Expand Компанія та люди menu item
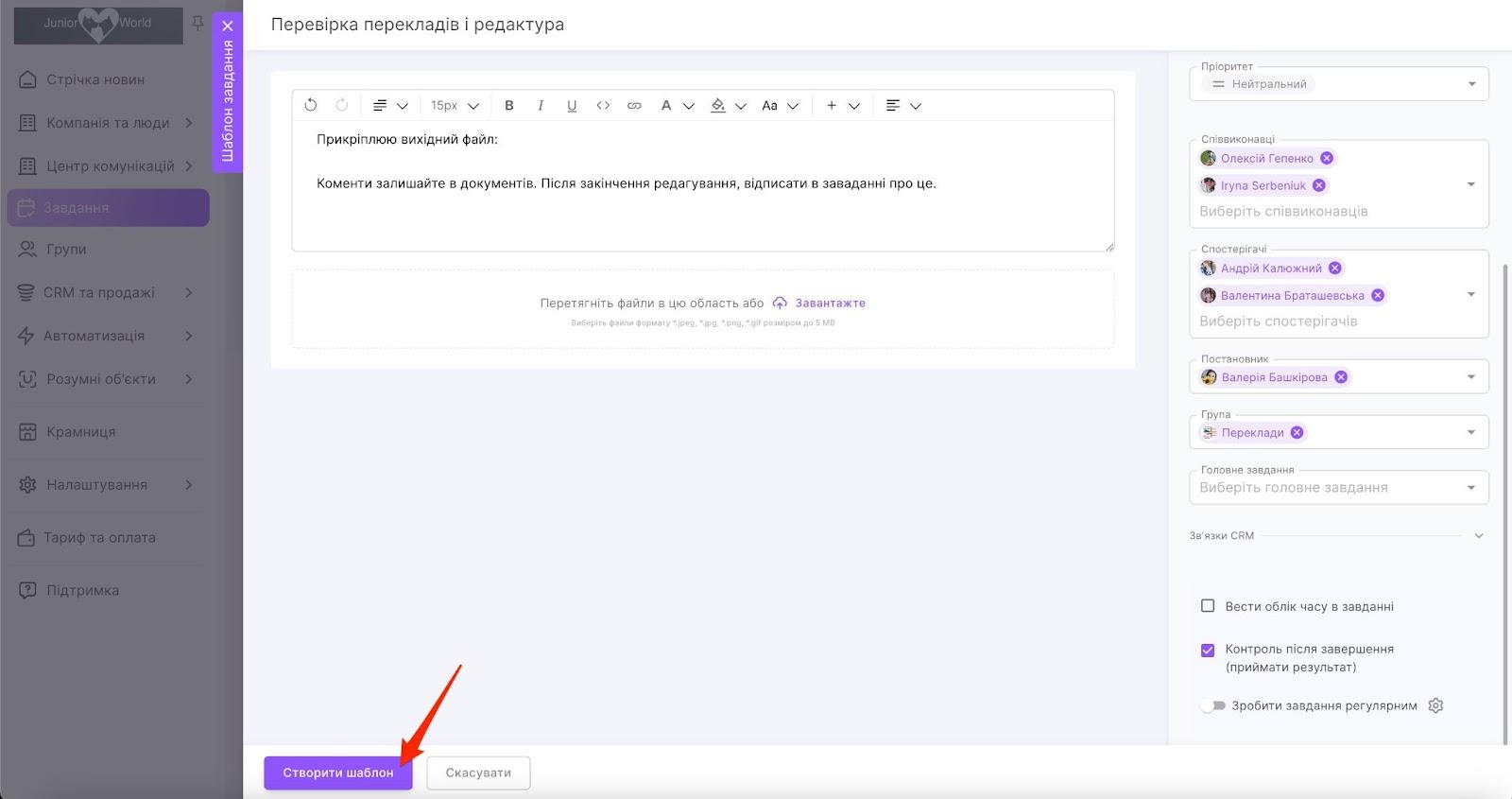This screenshot has width=1512, height=799. [x=107, y=123]
